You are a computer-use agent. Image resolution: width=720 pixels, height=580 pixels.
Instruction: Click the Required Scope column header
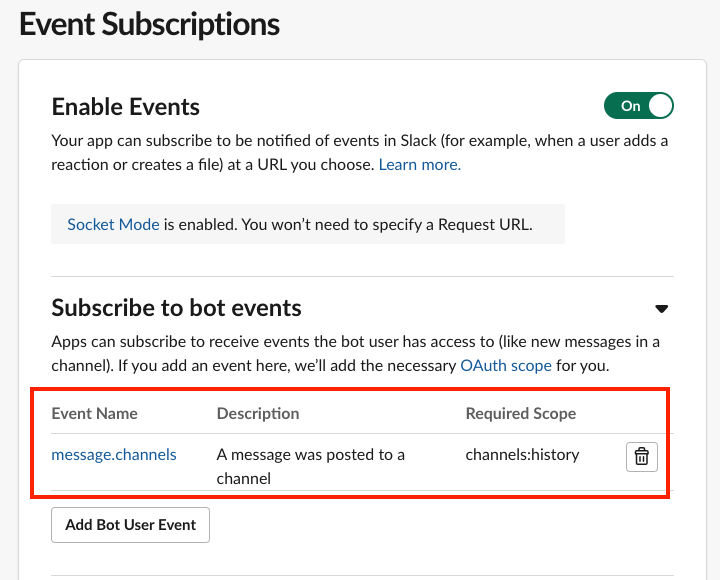521,414
